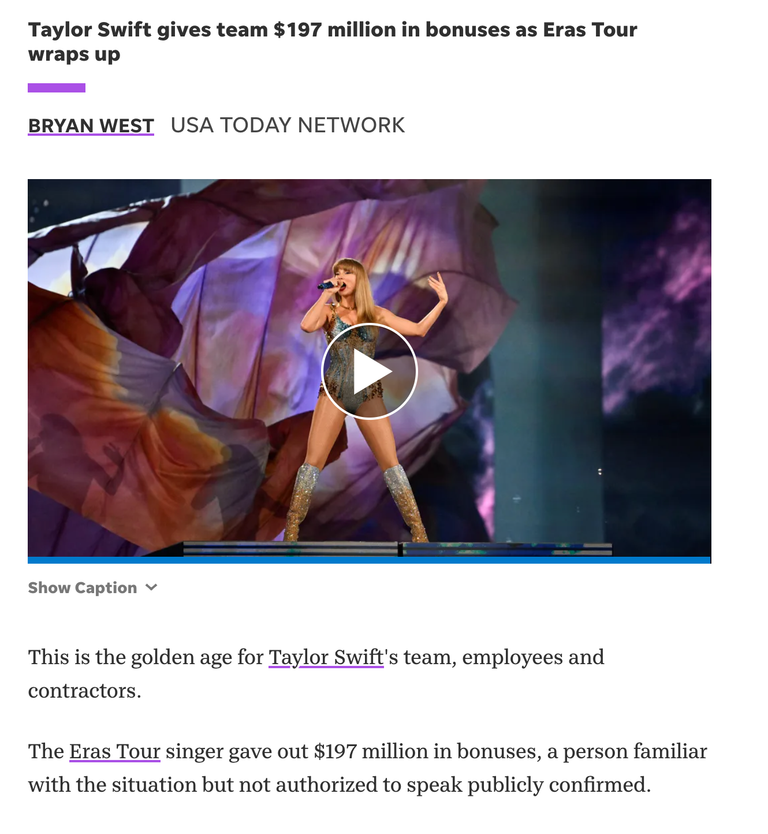The width and height of the screenshot is (768, 834).
Task: Expand the Show Caption text
Action: (82, 588)
